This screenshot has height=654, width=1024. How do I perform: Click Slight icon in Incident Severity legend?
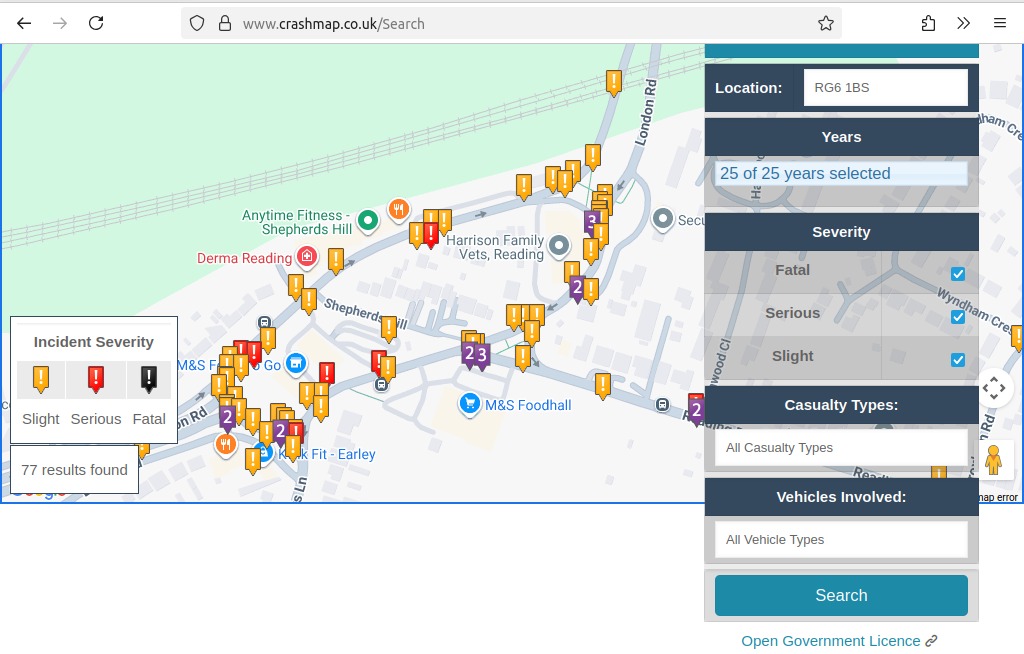click(40, 379)
